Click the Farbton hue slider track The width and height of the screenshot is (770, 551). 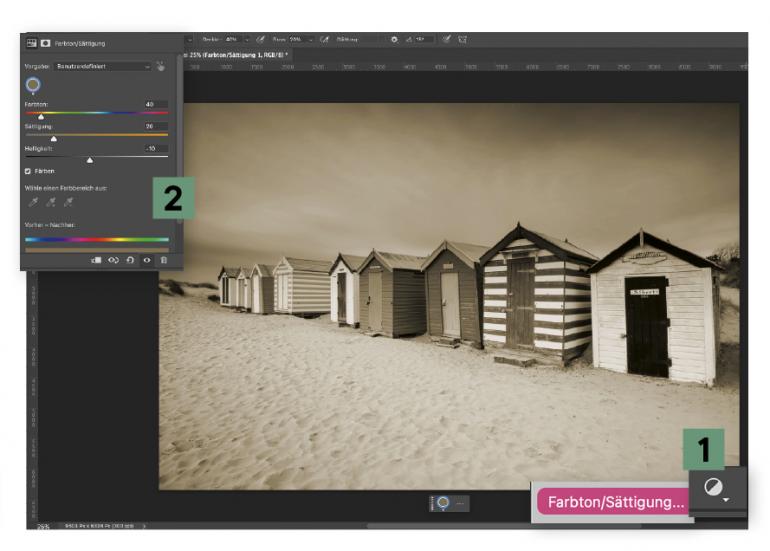coord(97,113)
